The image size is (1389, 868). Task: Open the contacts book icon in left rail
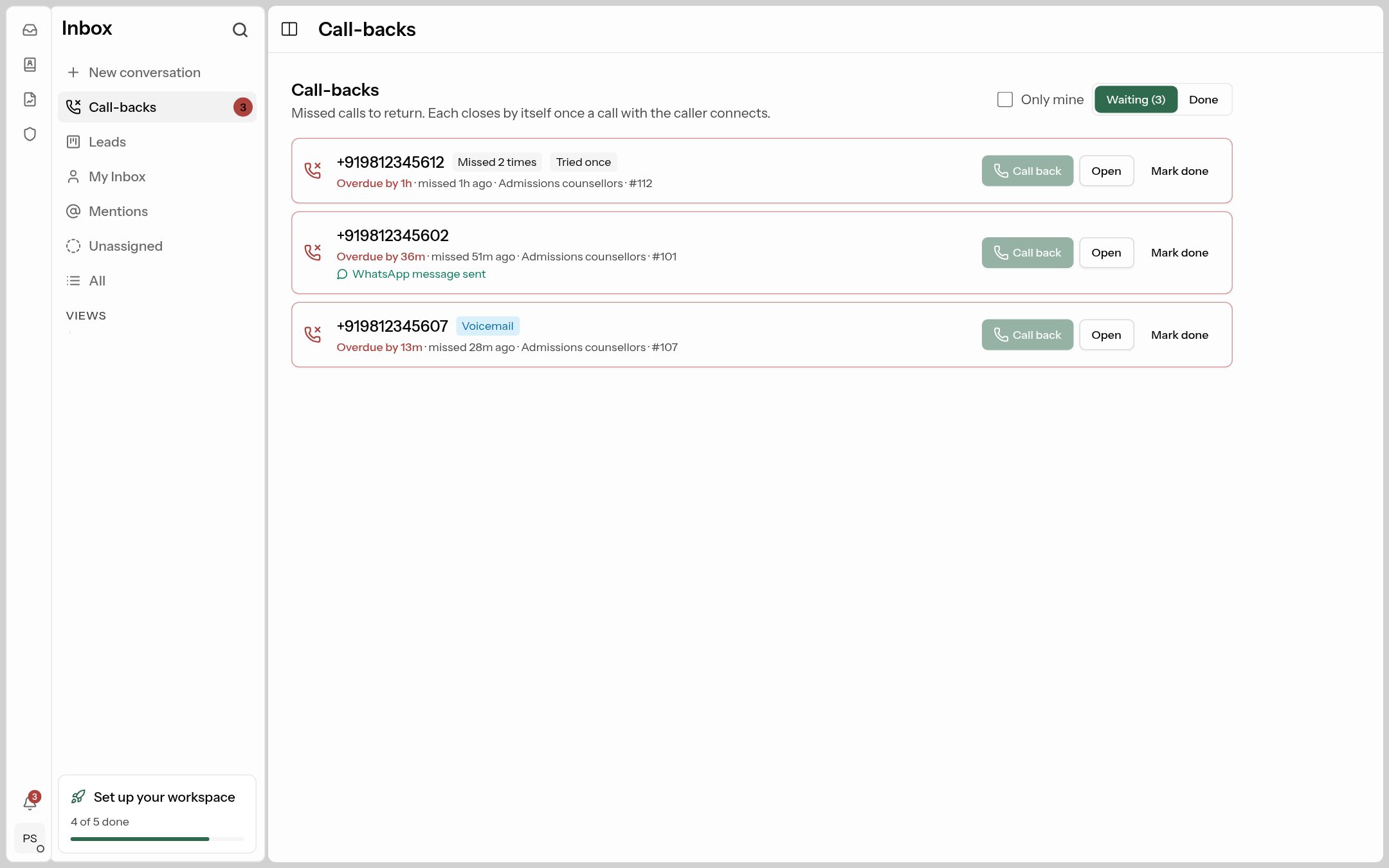click(30, 64)
